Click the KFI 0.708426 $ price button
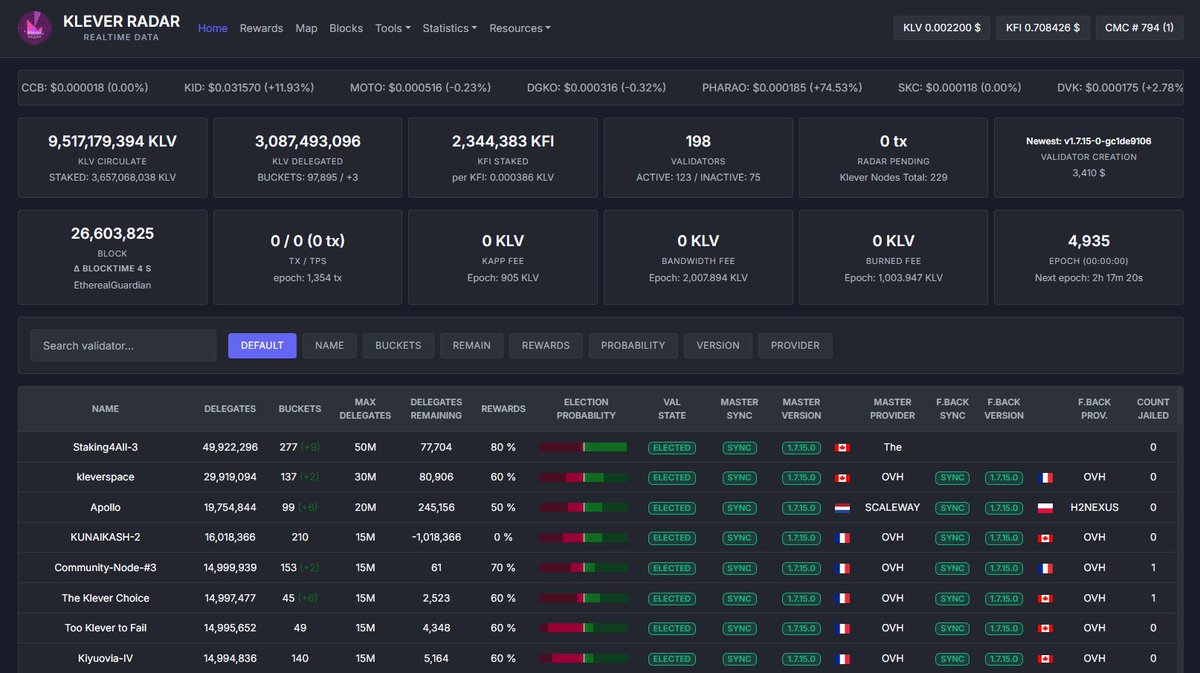 [1043, 28]
